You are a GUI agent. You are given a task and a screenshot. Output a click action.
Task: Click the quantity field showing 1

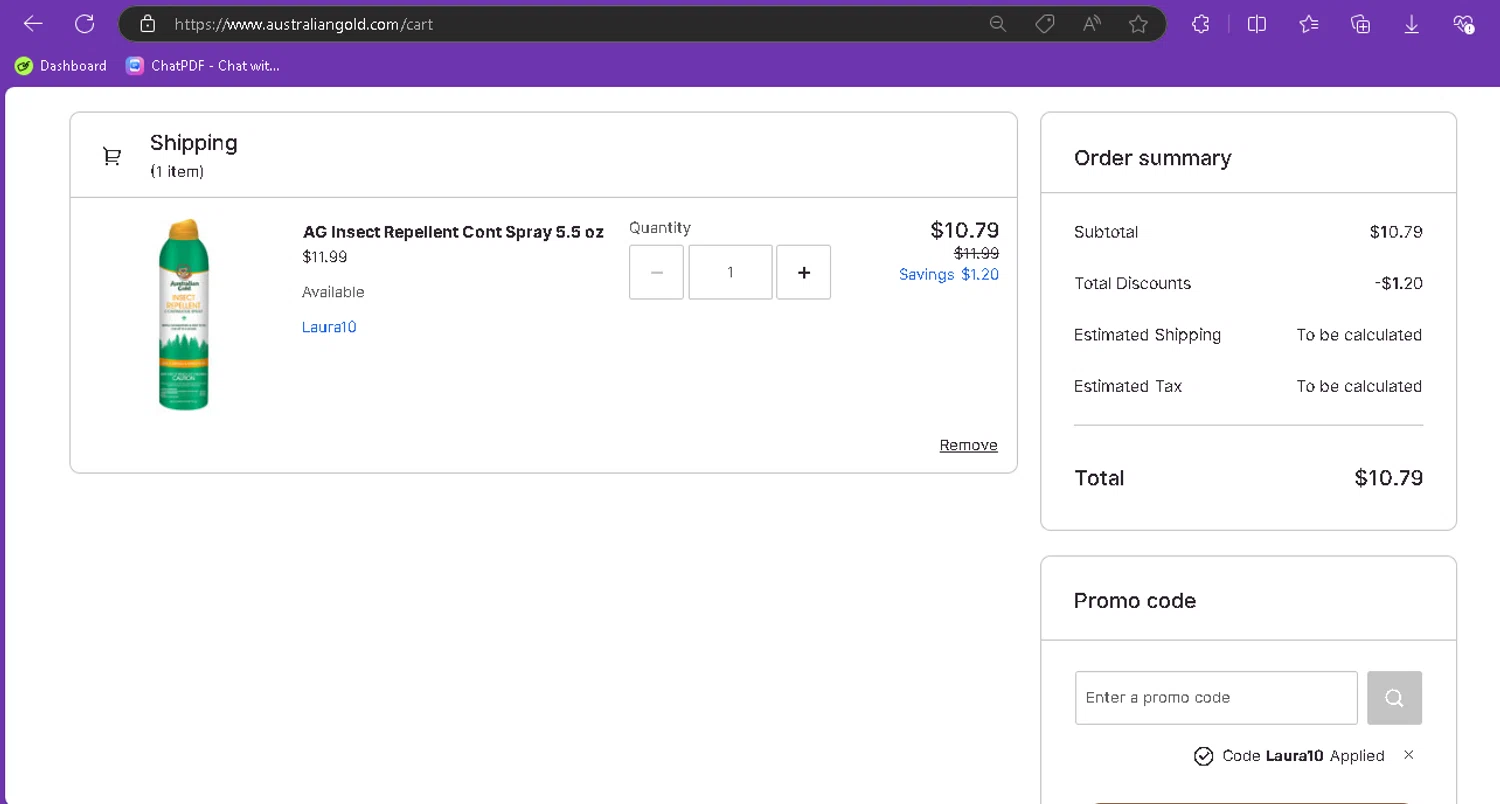[x=730, y=272]
